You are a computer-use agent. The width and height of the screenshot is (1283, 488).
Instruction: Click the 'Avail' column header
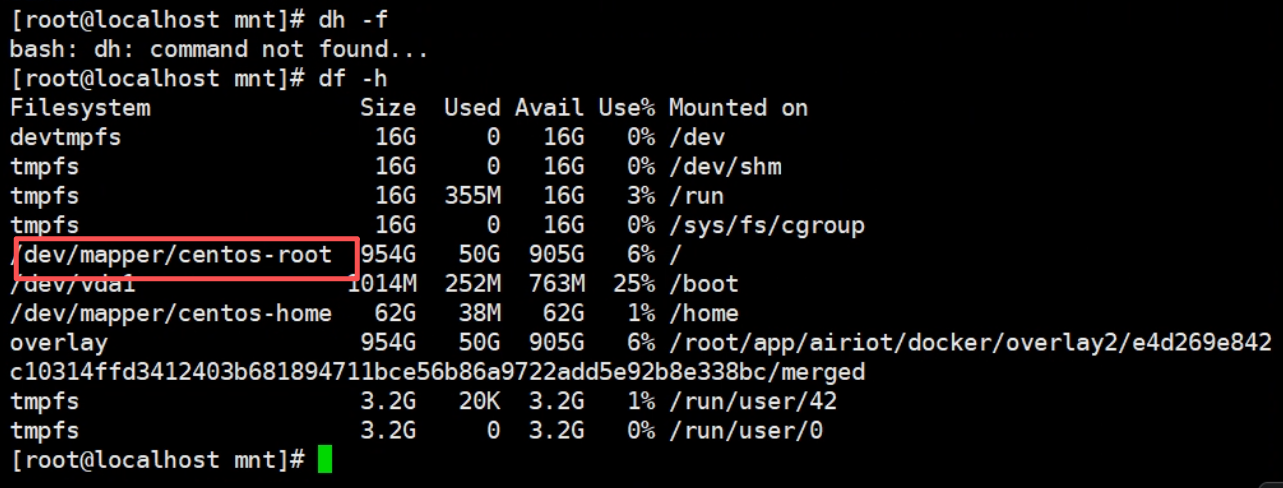coord(549,107)
